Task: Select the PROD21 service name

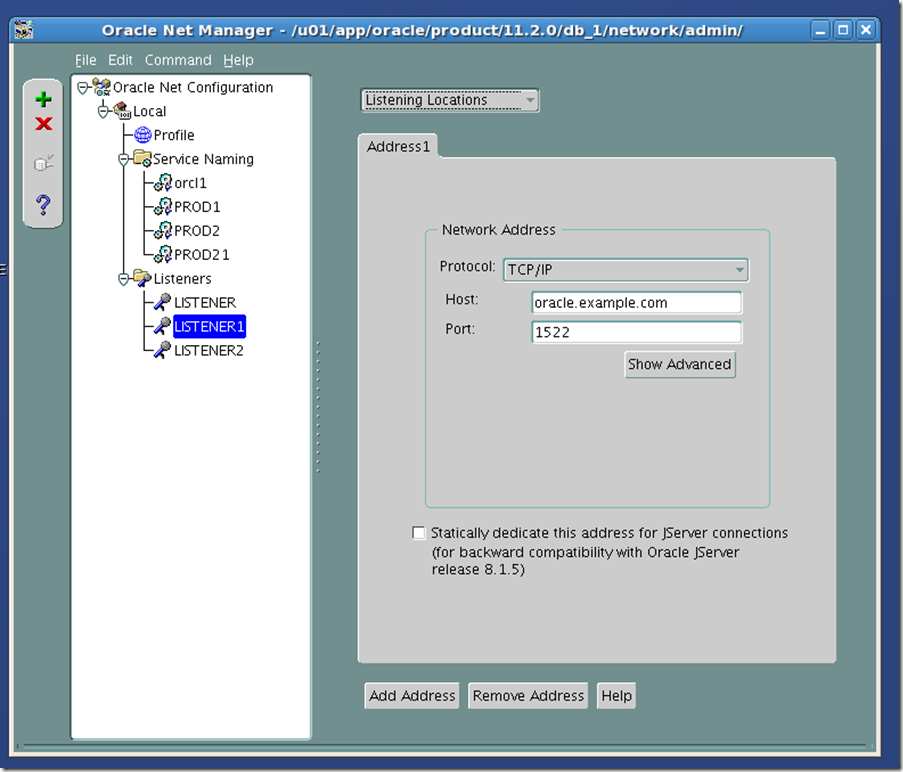Action: tap(202, 254)
